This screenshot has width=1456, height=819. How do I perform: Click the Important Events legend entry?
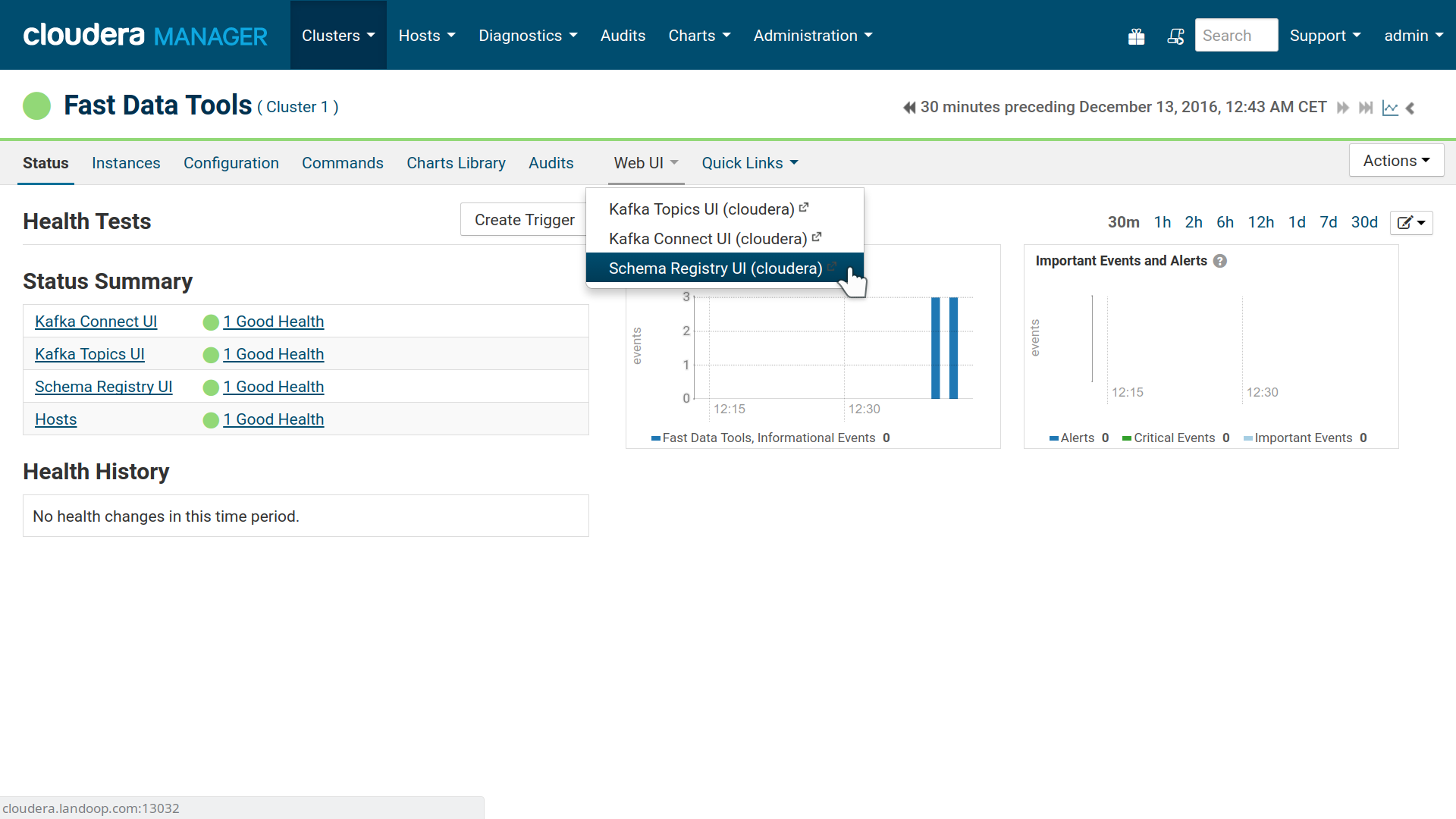1305,438
